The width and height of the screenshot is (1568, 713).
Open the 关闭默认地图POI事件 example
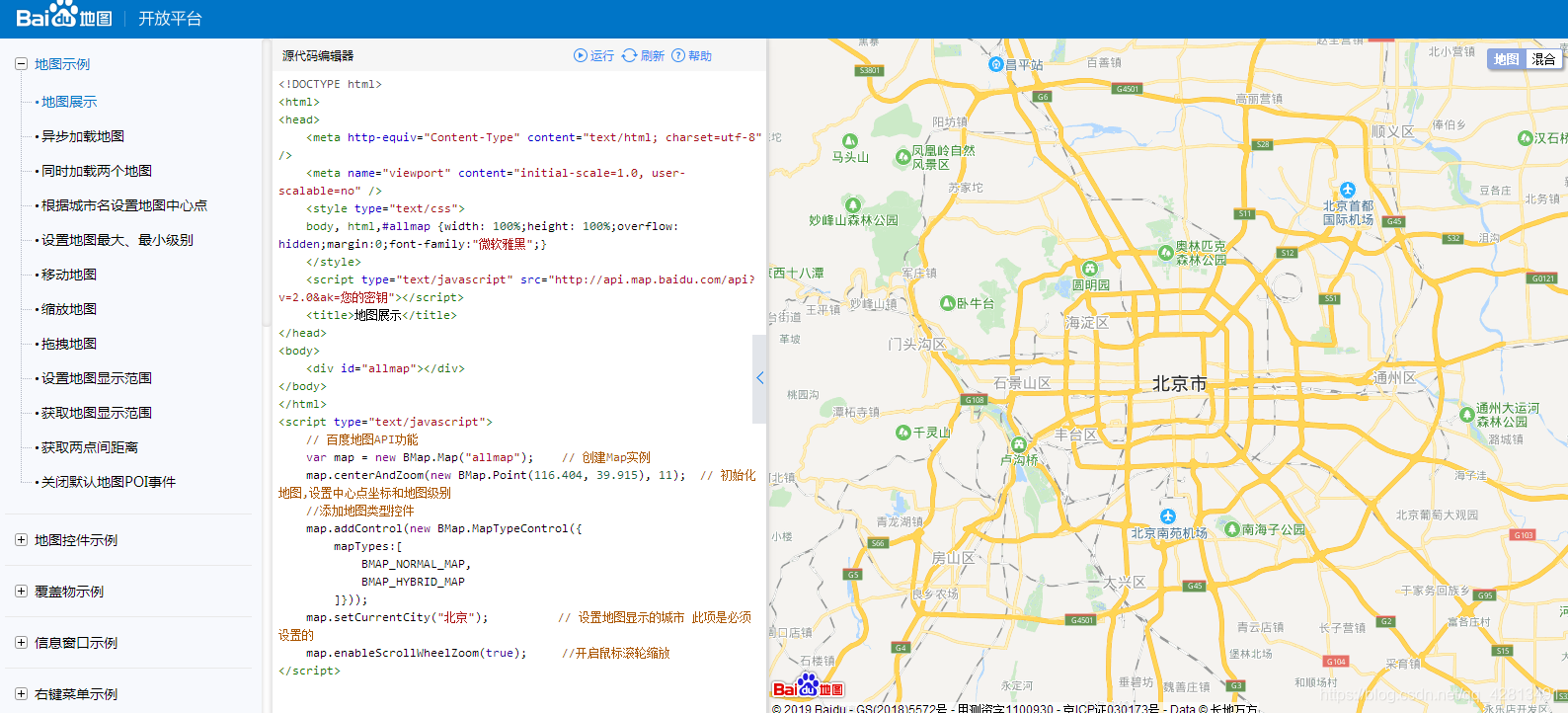pyautogui.click(x=109, y=482)
